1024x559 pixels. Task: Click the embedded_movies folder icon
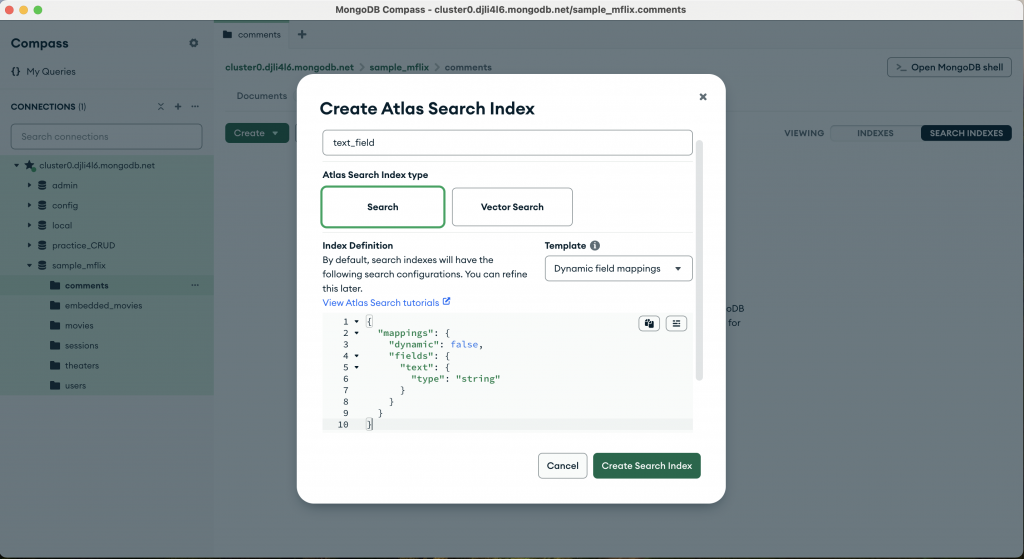(55, 306)
